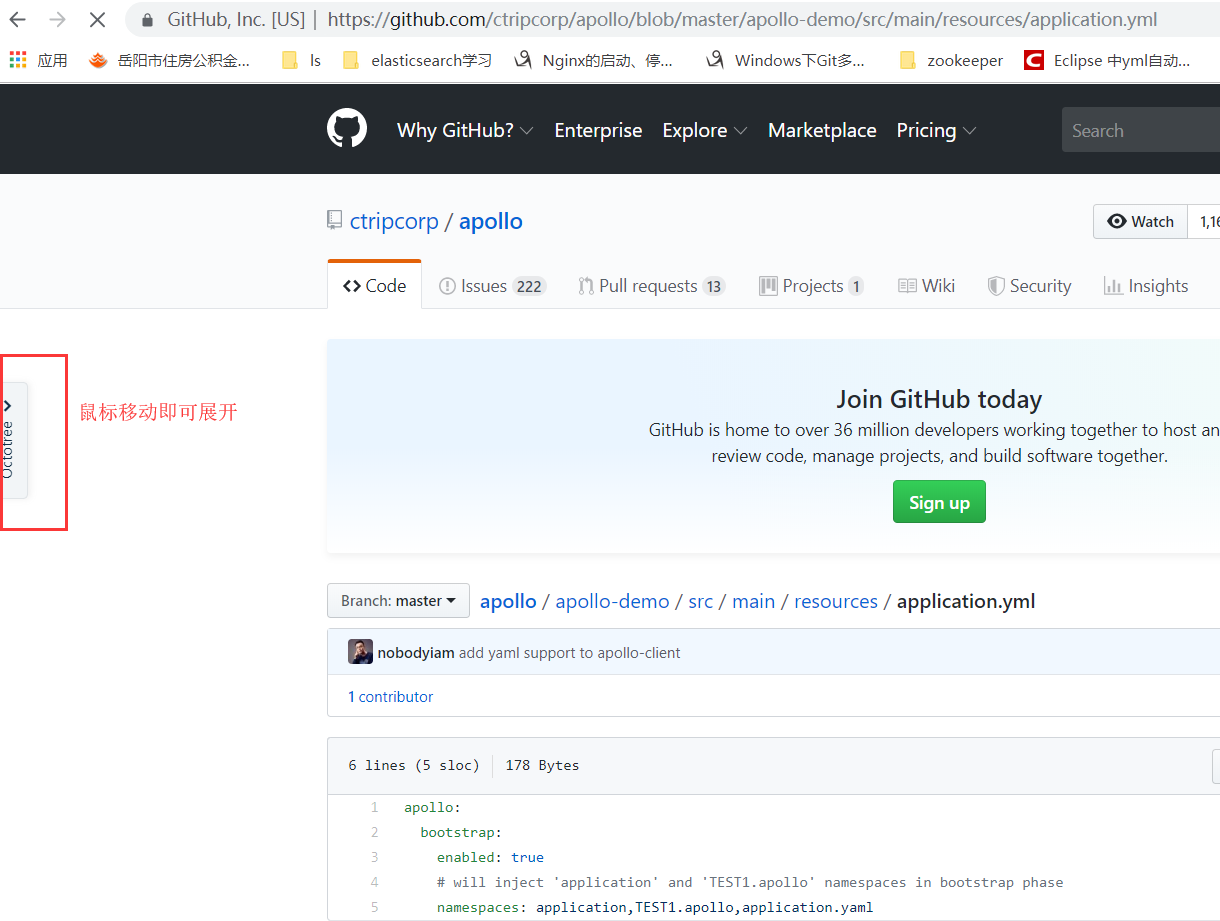Switch to the Security tab
The width and height of the screenshot is (1220, 921).
pos(1029,286)
